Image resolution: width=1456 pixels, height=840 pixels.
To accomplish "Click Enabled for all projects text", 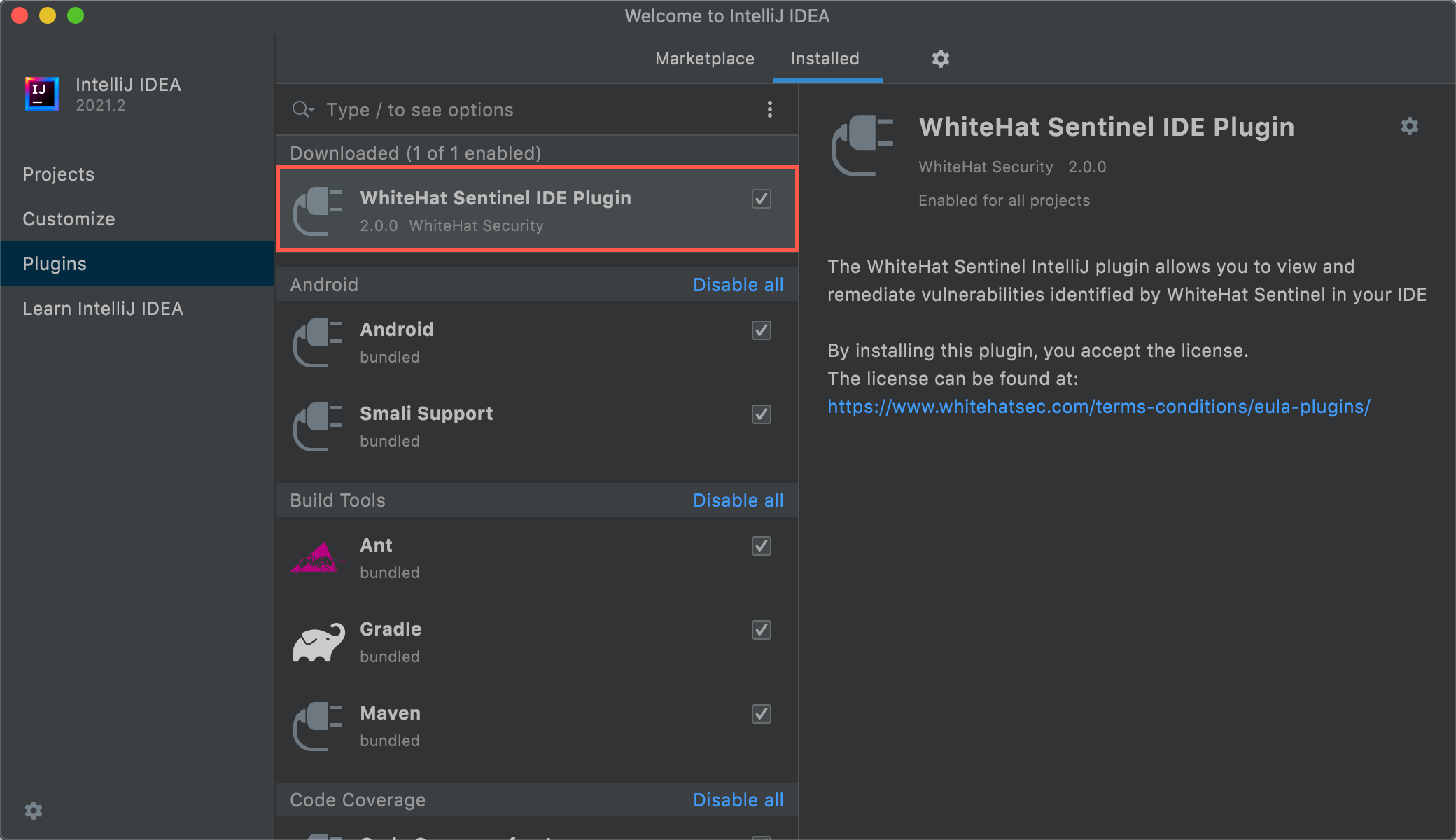I will pyautogui.click(x=1004, y=200).
